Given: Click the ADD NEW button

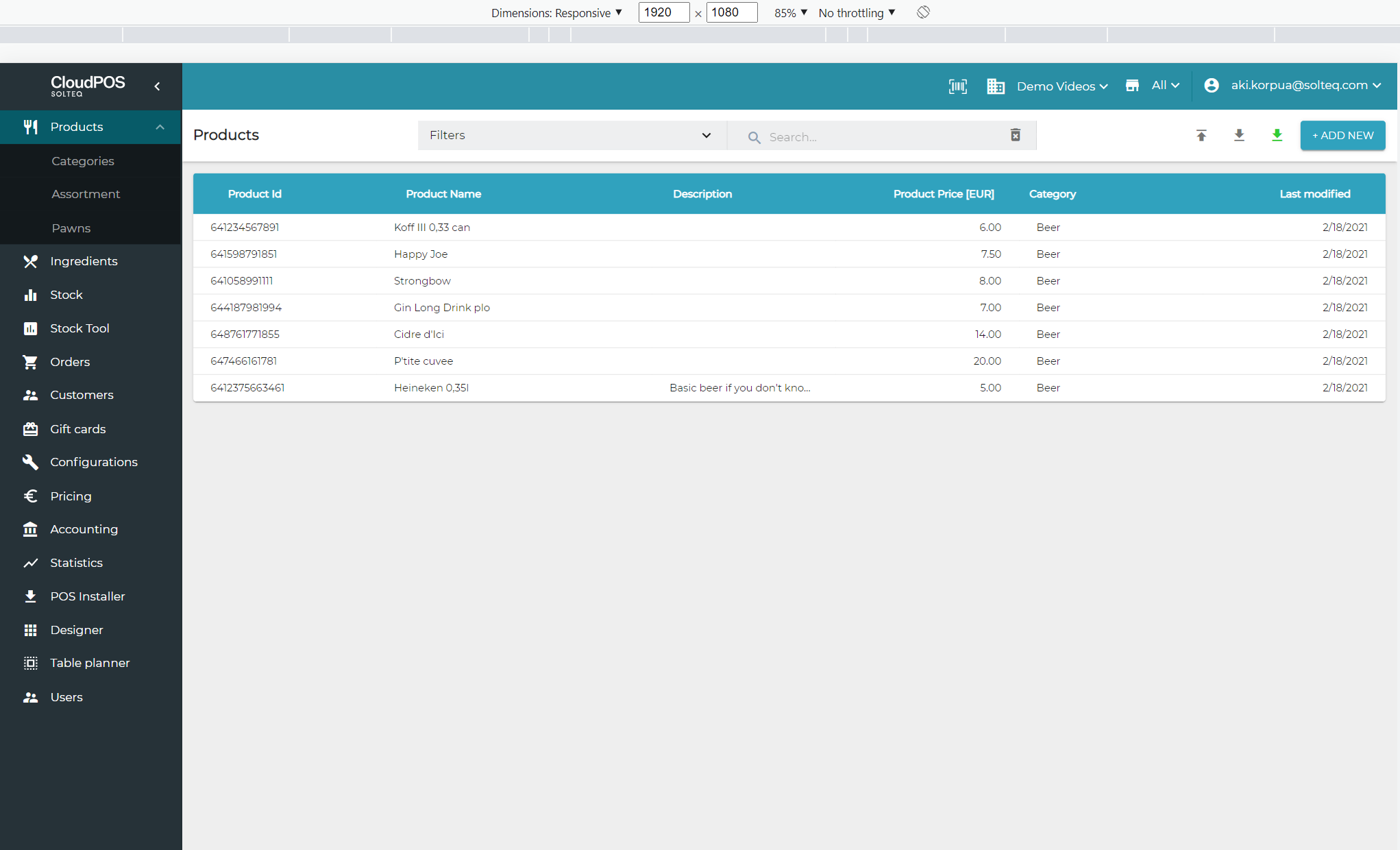Looking at the screenshot, I should pyautogui.click(x=1342, y=136).
